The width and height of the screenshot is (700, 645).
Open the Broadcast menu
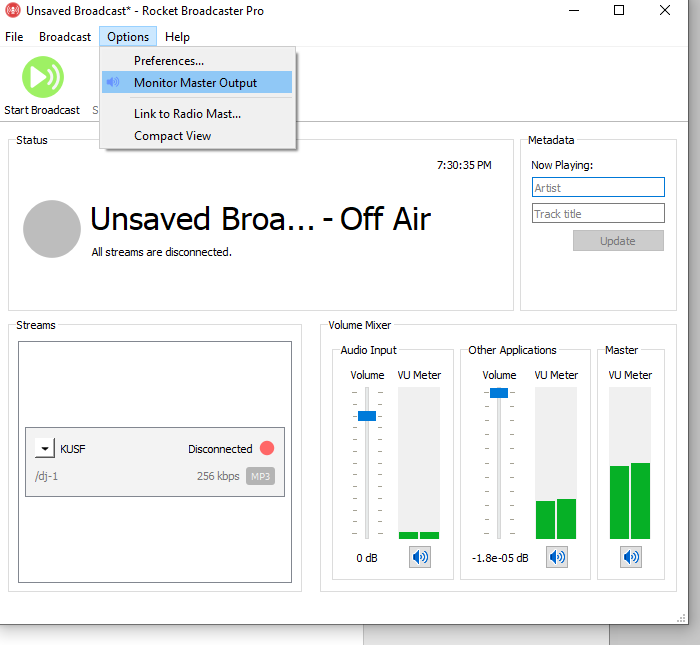[65, 37]
